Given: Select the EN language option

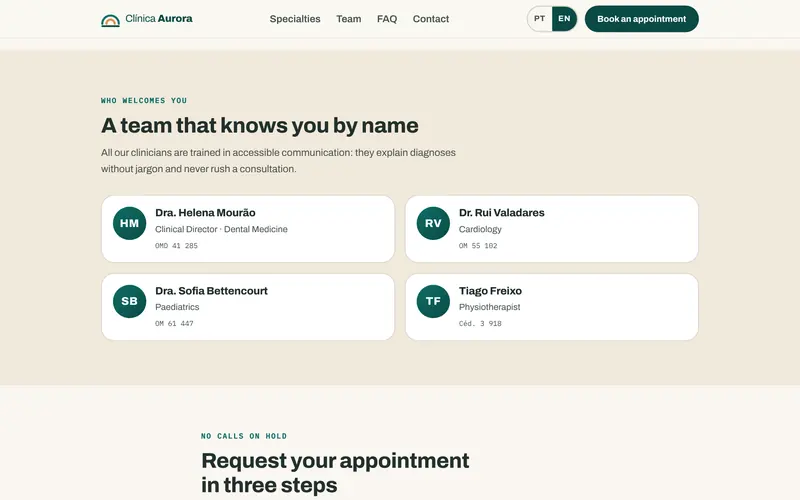Looking at the screenshot, I should click(564, 19).
